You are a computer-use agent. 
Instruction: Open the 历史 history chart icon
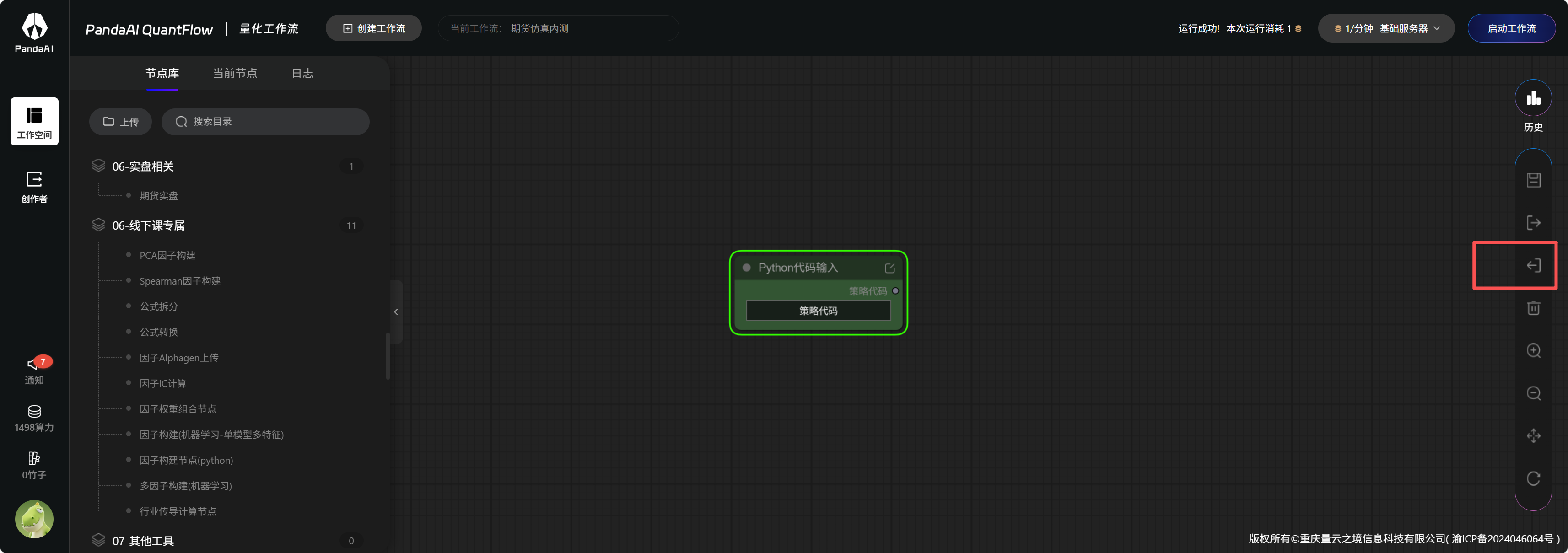pyautogui.click(x=1533, y=98)
